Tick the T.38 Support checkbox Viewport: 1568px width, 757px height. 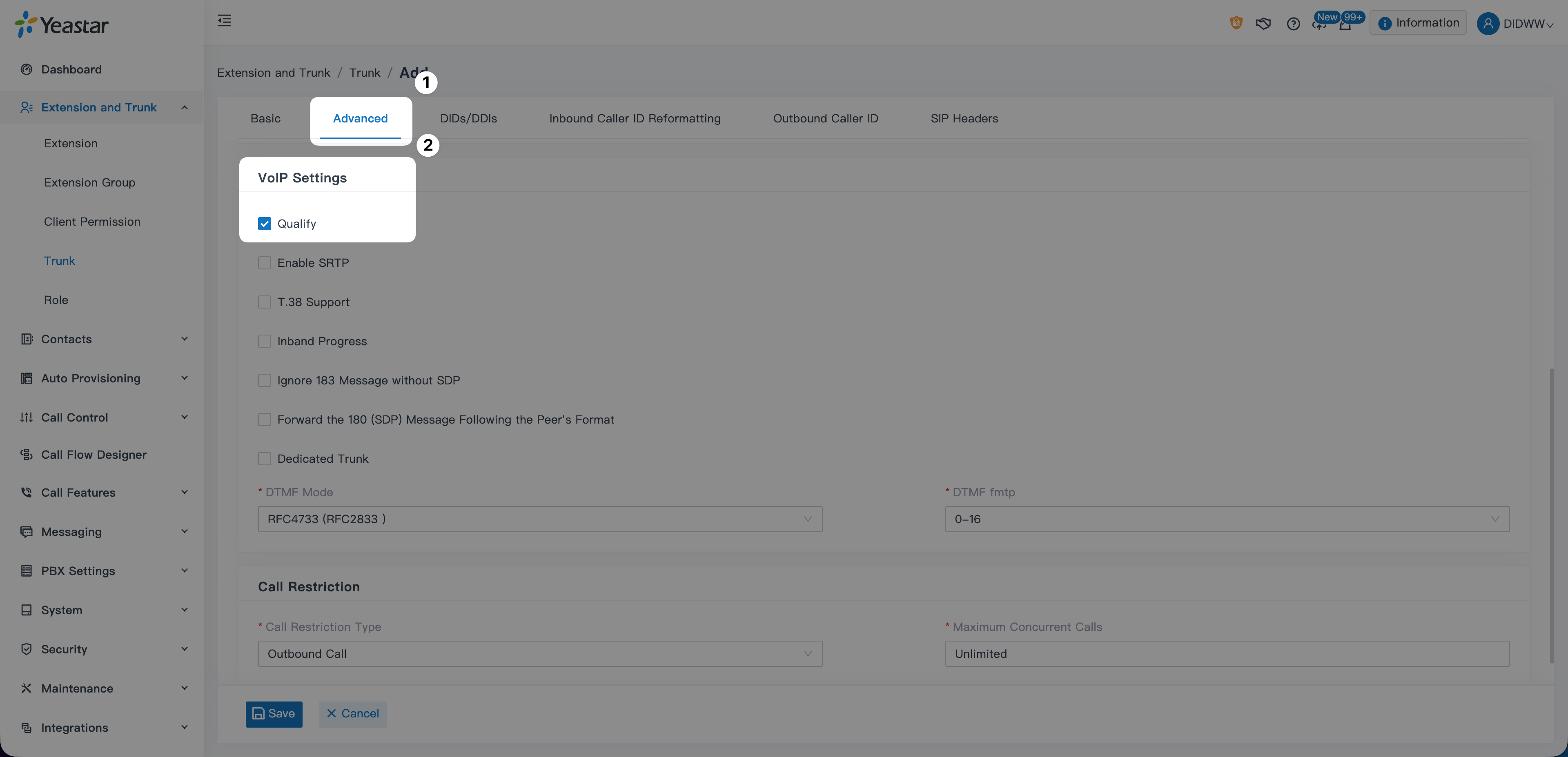point(264,302)
